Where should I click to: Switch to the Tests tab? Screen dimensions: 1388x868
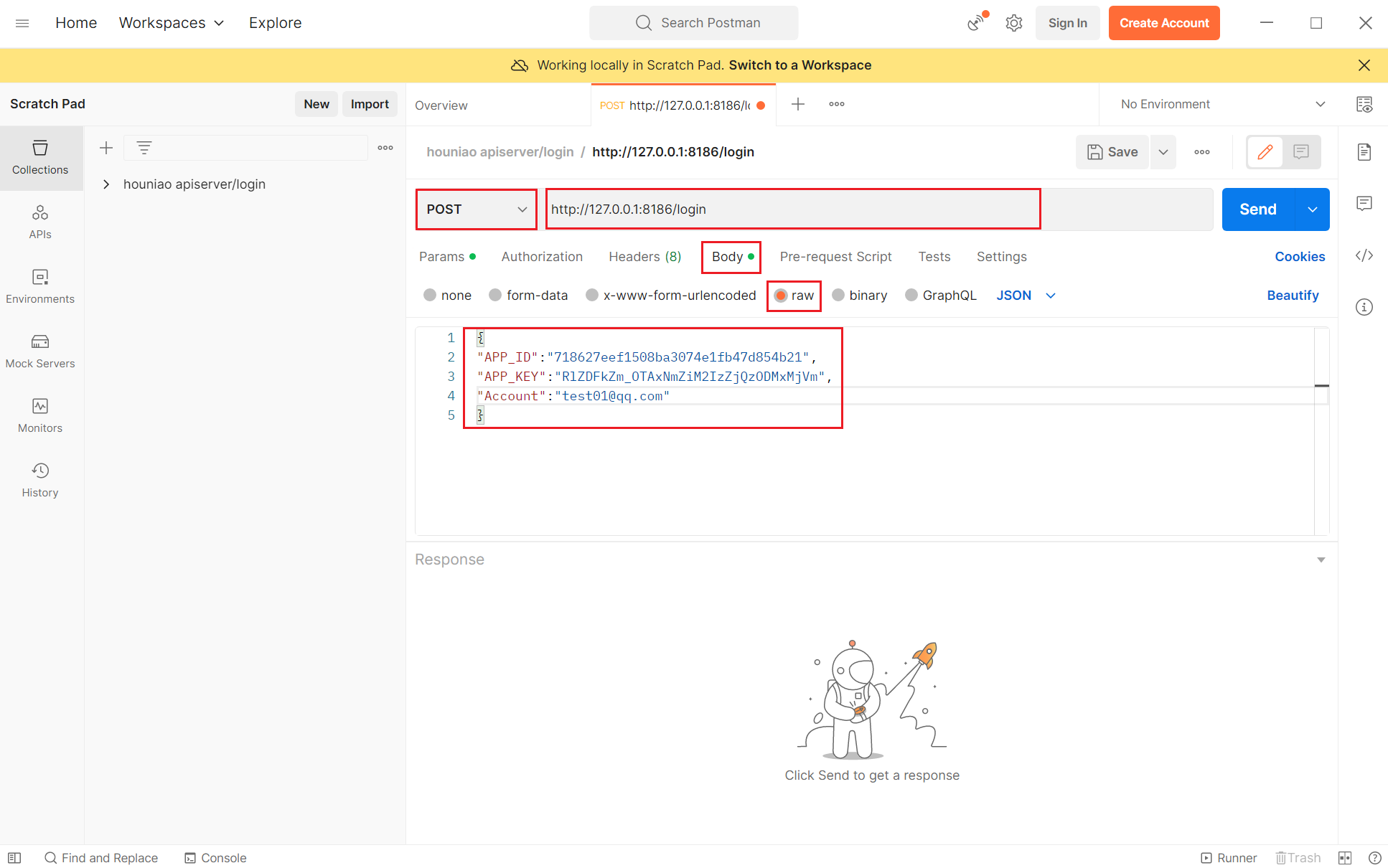pyautogui.click(x=934, y=257)
